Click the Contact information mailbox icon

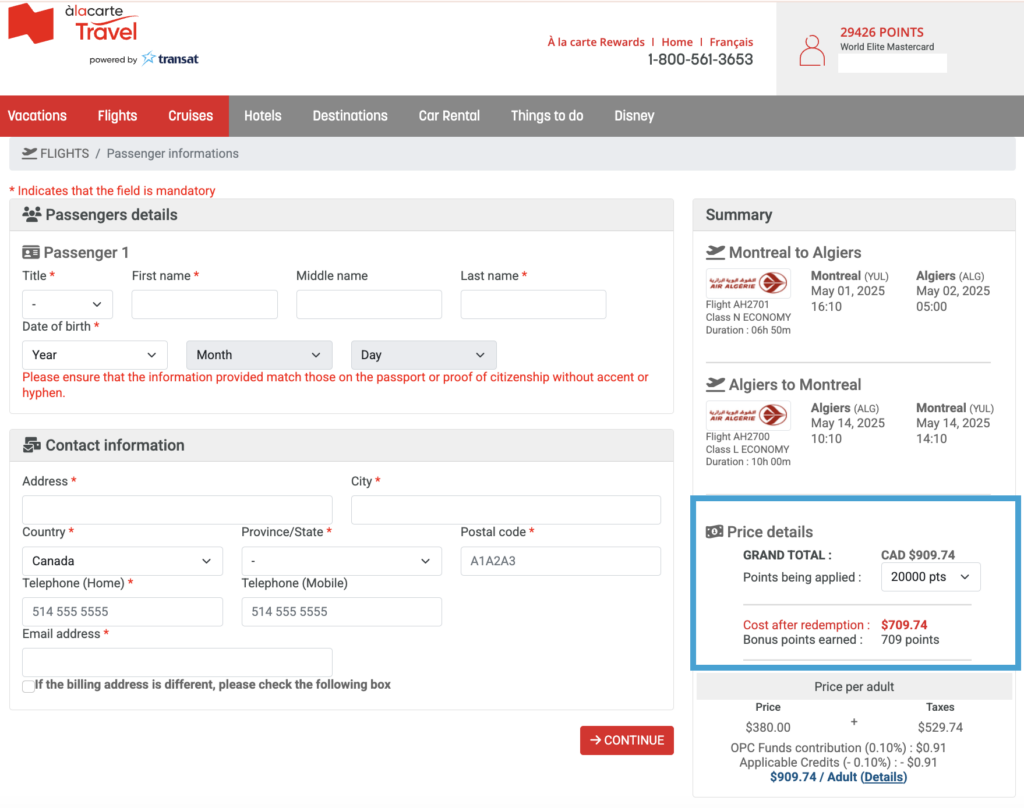click(x=31, y=445)
